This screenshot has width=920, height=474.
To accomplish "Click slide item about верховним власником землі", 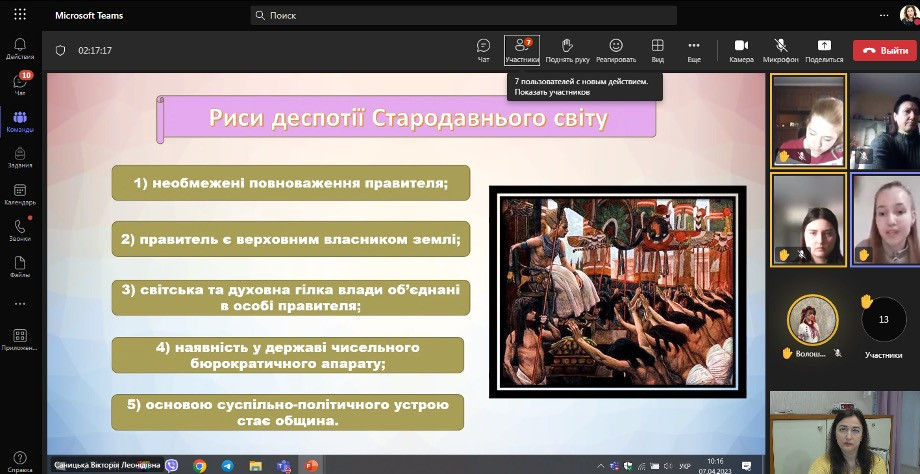I will click(291, 239).
